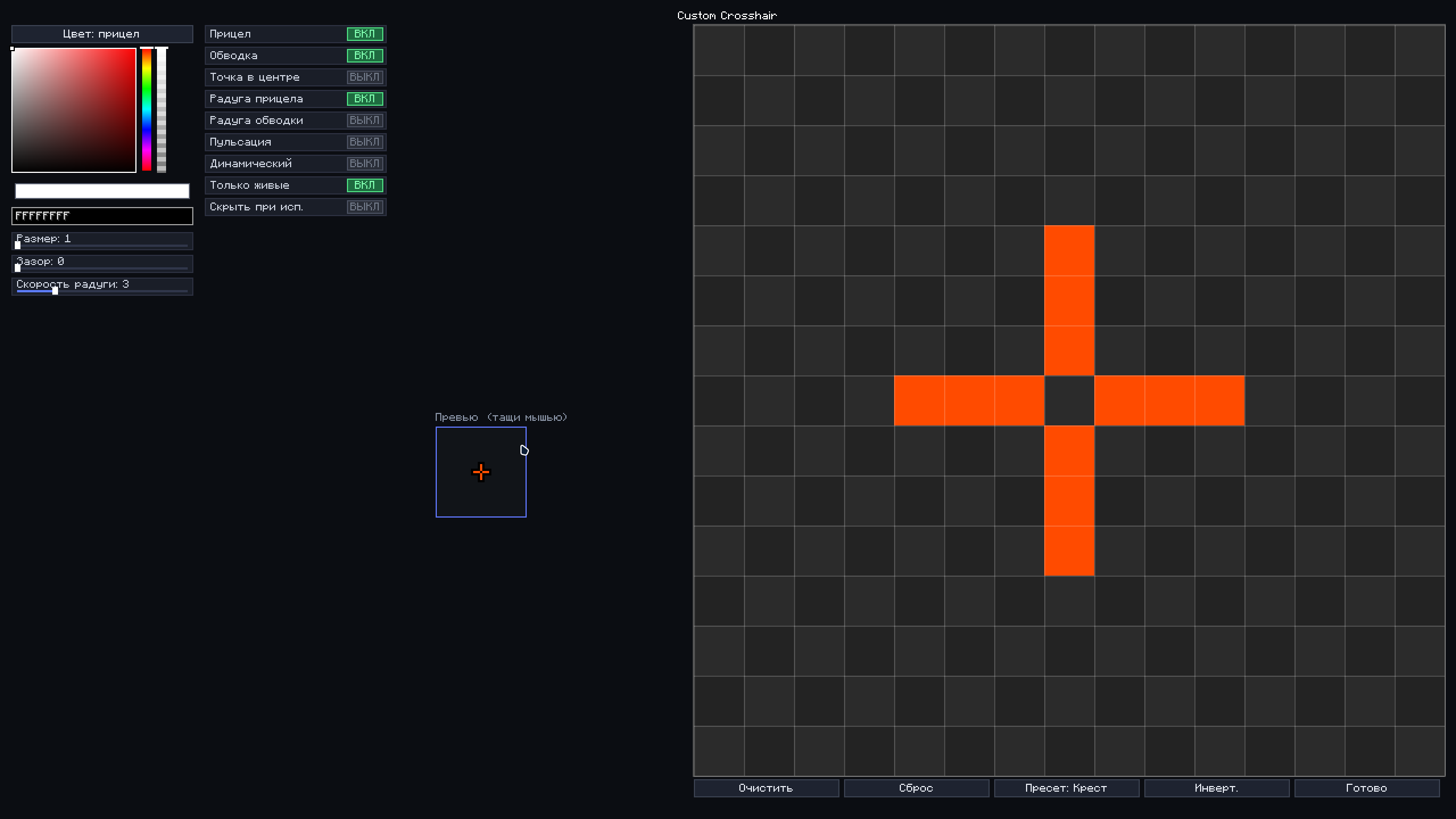Click the Инверт. invert button
The width and height of the screenshot is (1456, 819).
tap(1217, 788)
